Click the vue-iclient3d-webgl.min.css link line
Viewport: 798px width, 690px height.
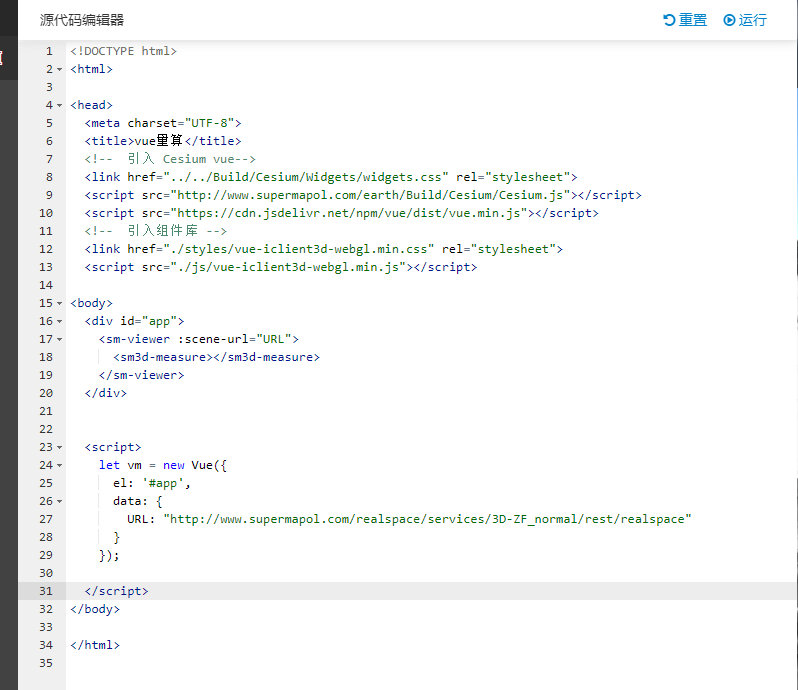pyautogui.click(x=324, y=249)
